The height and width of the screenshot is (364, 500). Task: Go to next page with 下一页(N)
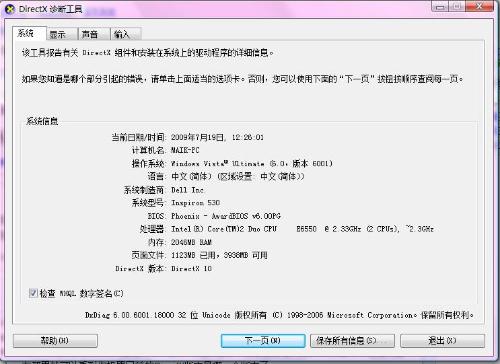pyautogui.click(x=263, y=341)
